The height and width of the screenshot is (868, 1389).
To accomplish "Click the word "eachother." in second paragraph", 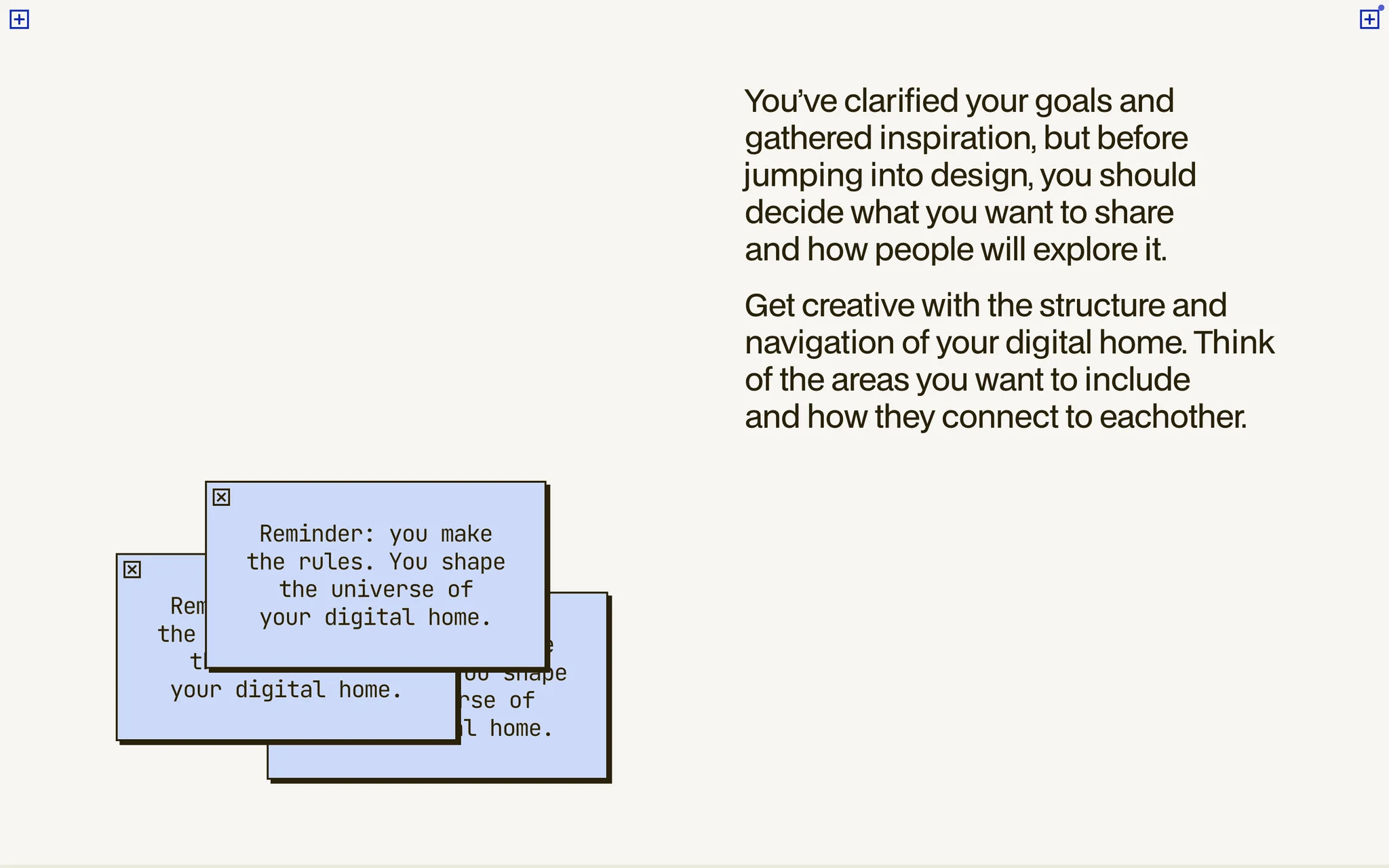I will pyautogui.click(x=1173, y=417).
